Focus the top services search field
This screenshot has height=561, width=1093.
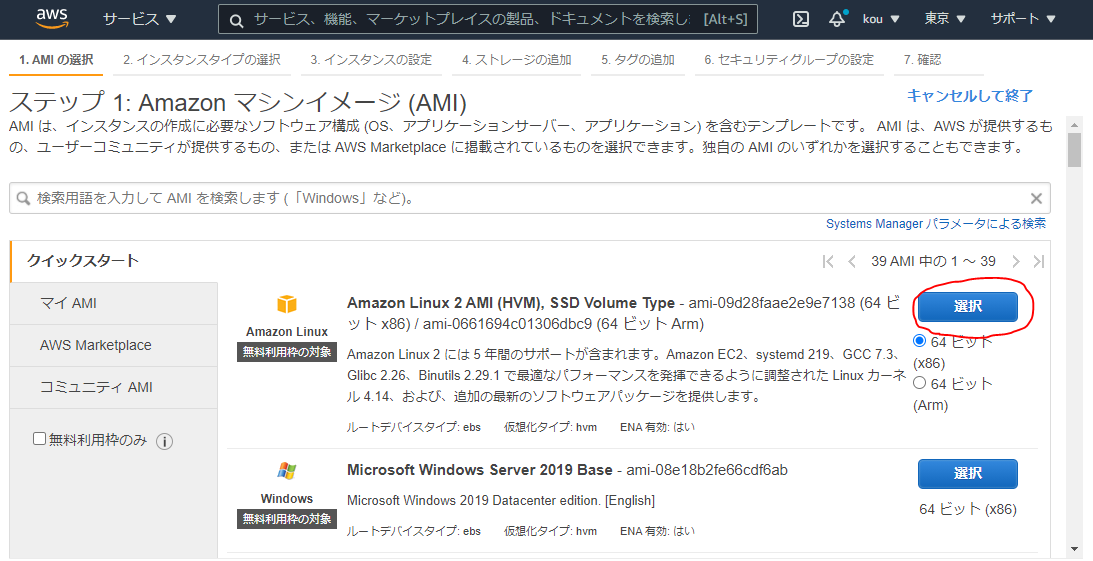tap(488, 20)
